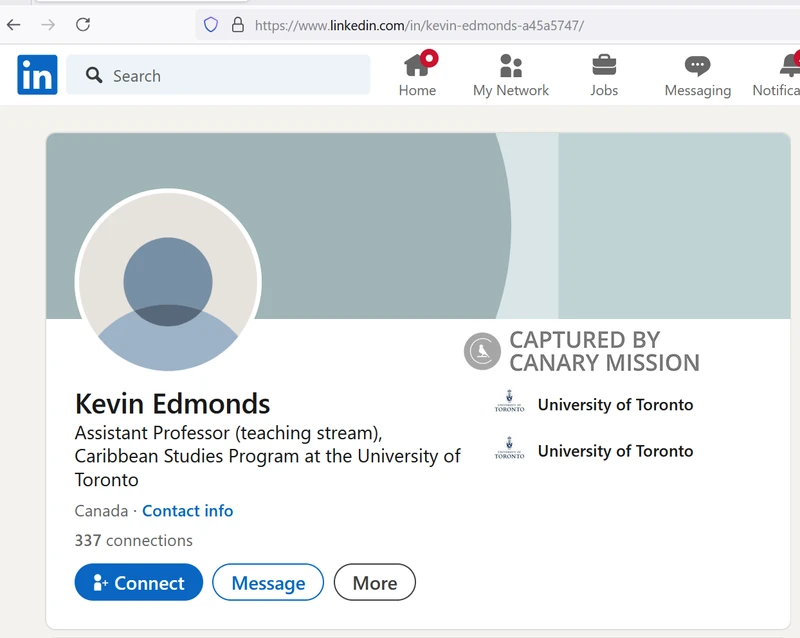The width and height of the screenshot is (800, 638).
Task: Click the browser Back arrow
Action: (x=14, y=24)
